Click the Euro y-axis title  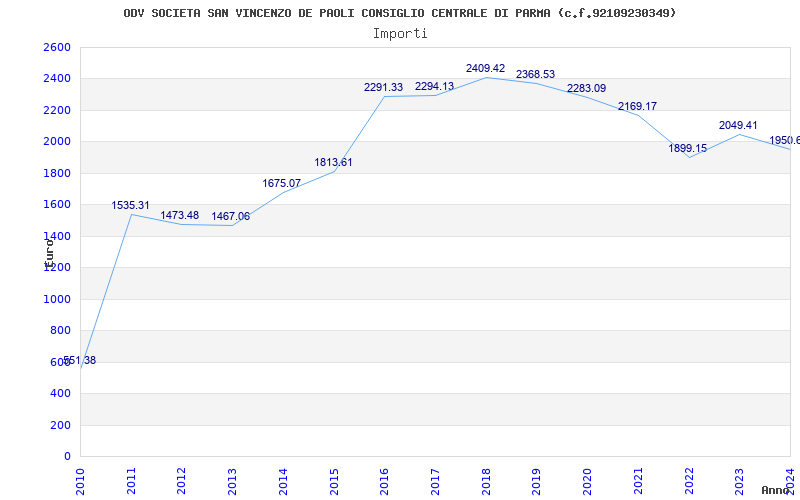coord(49,252)
